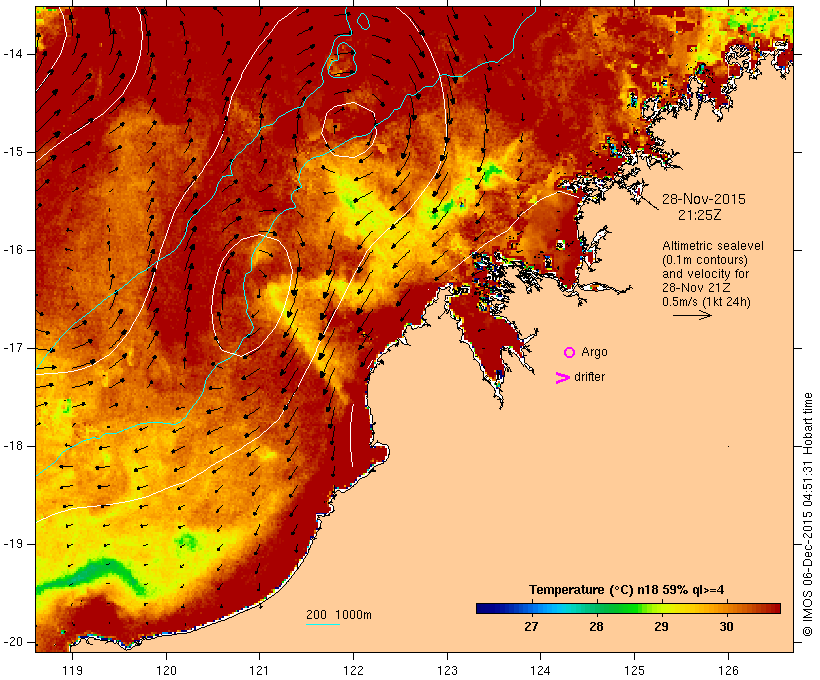The width and height of the screenshot is (820, 680).
Task: Click the '200 1000m' depth contour label
Action: click(339, 615)
